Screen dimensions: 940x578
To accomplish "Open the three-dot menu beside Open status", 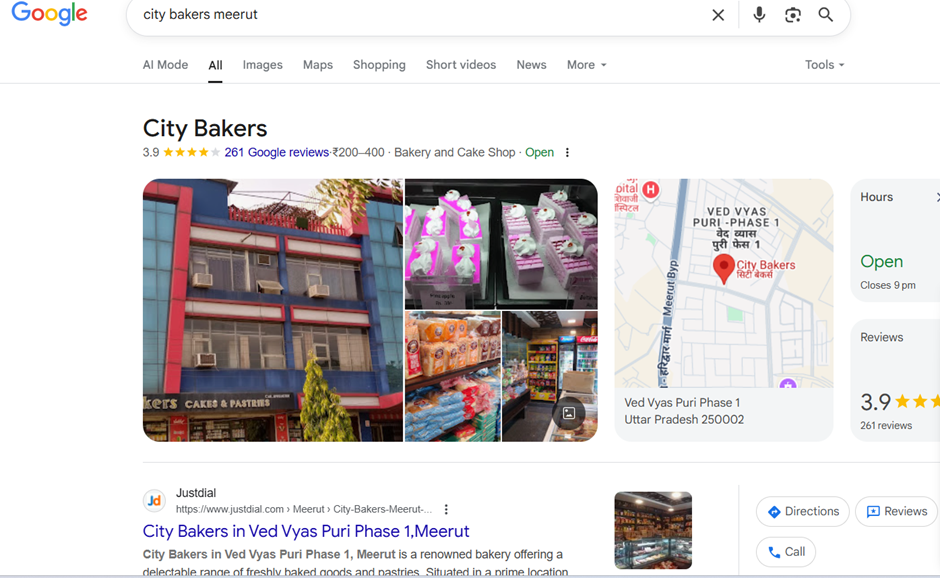I will 567,152.
